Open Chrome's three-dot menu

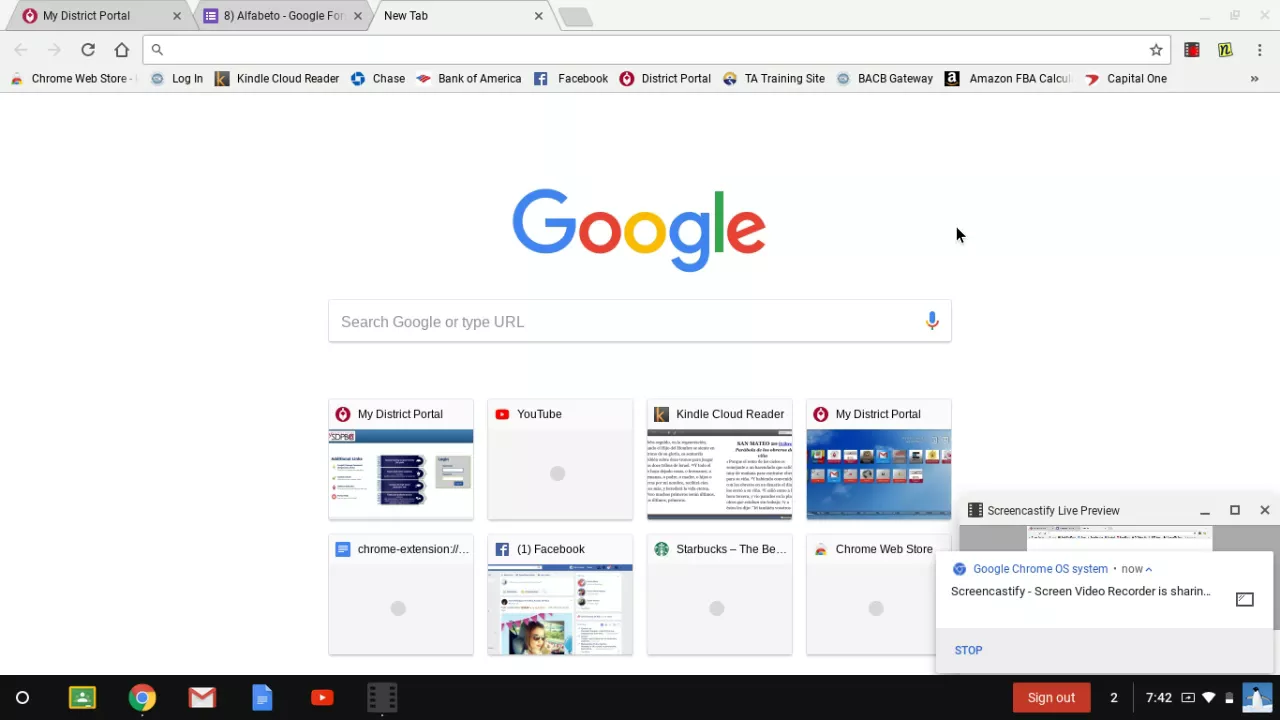(1259, 49)
